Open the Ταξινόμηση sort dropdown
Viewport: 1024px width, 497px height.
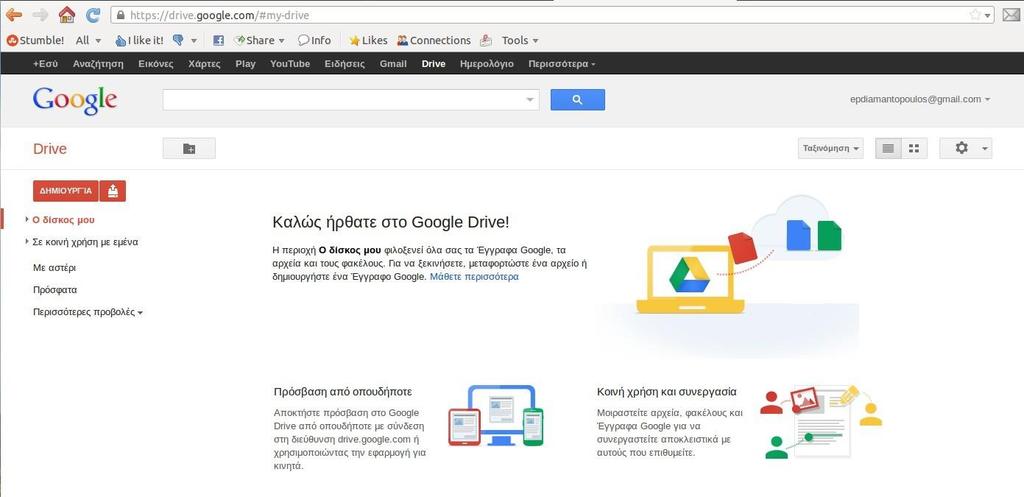tap(831, 148)
